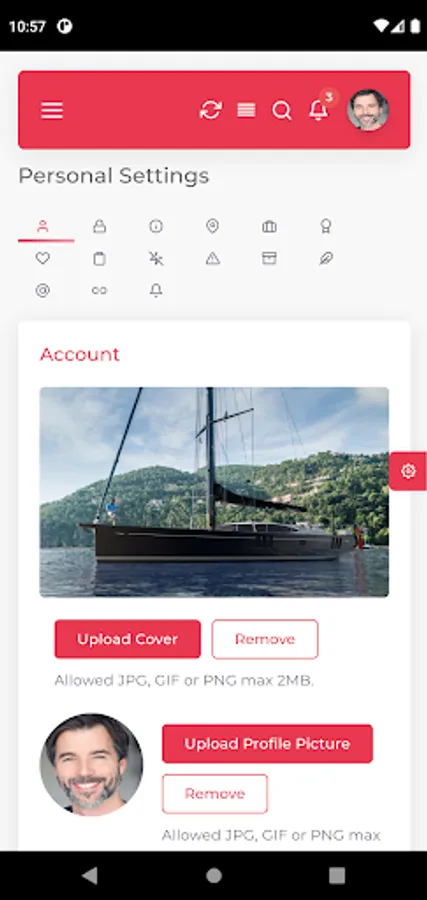Click the Upload Cover button
Screen dimensions: 427x900
[127, 639]
